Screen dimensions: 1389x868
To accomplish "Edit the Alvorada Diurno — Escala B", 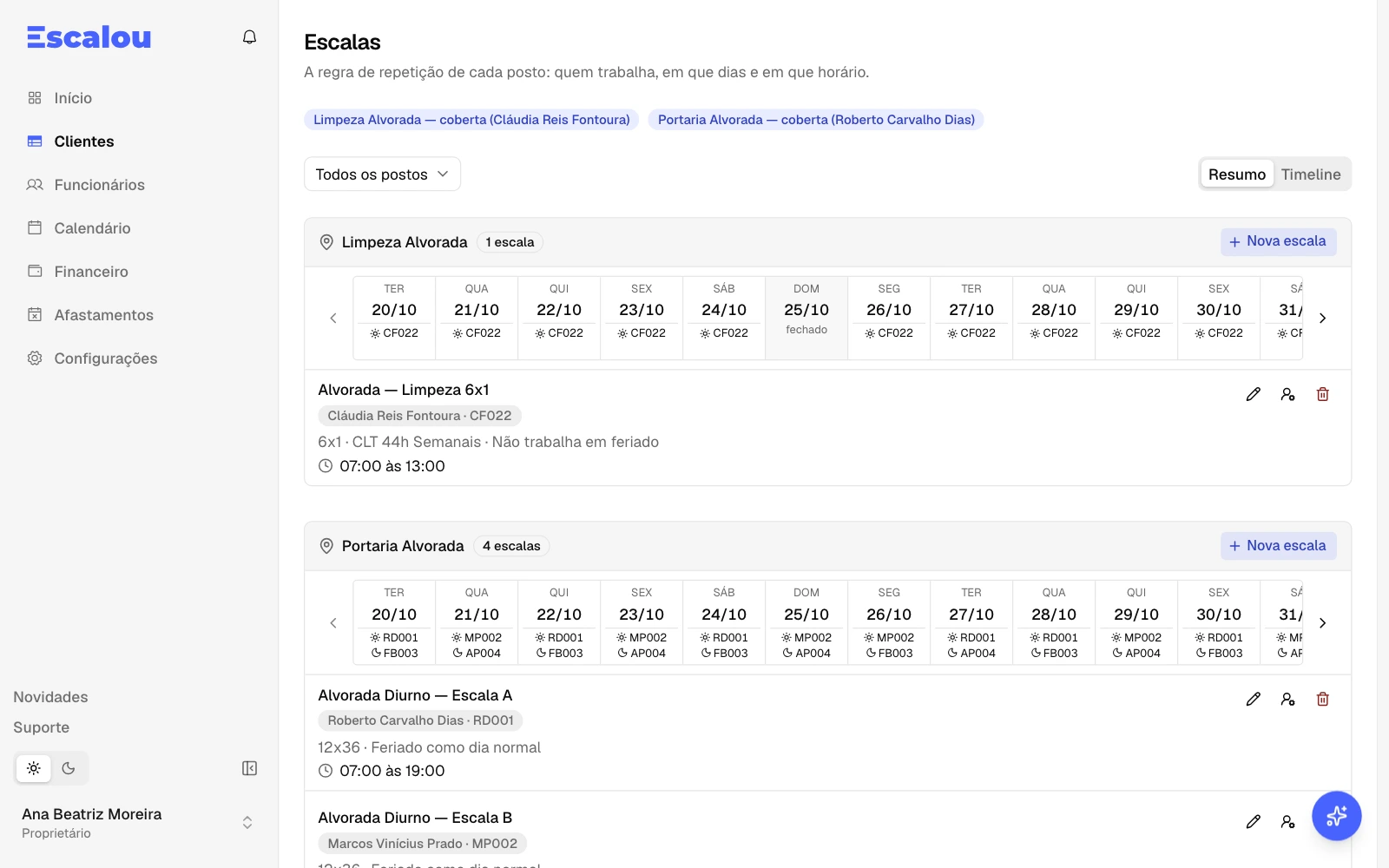I will click(x=1253, y=821).
